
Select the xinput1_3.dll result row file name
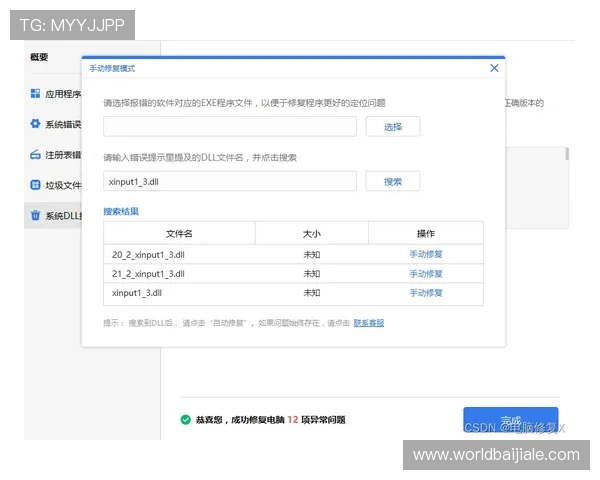tap(137, 293)
